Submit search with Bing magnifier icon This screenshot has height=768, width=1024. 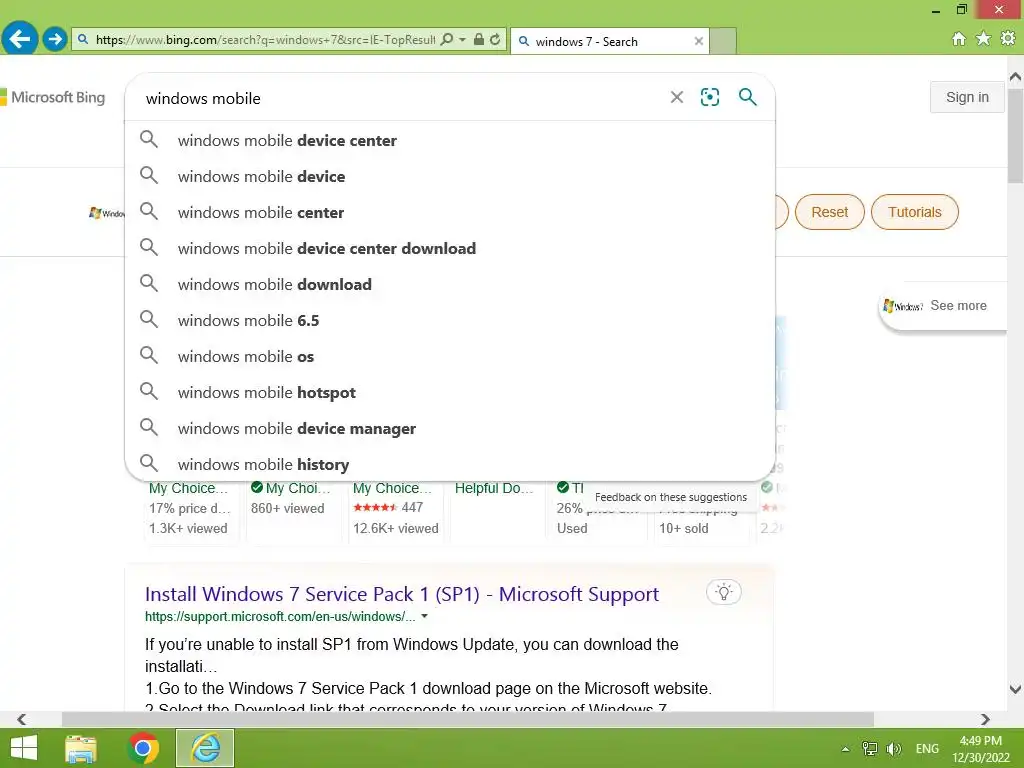[748, 97]
